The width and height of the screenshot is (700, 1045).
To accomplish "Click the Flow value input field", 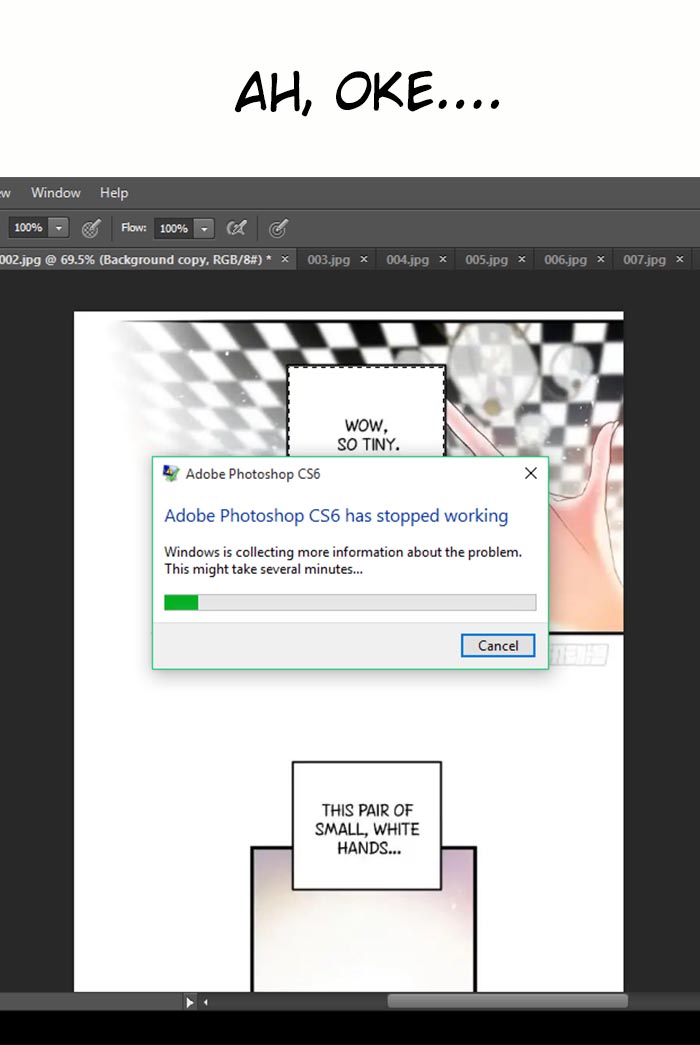I will point(173,228).
